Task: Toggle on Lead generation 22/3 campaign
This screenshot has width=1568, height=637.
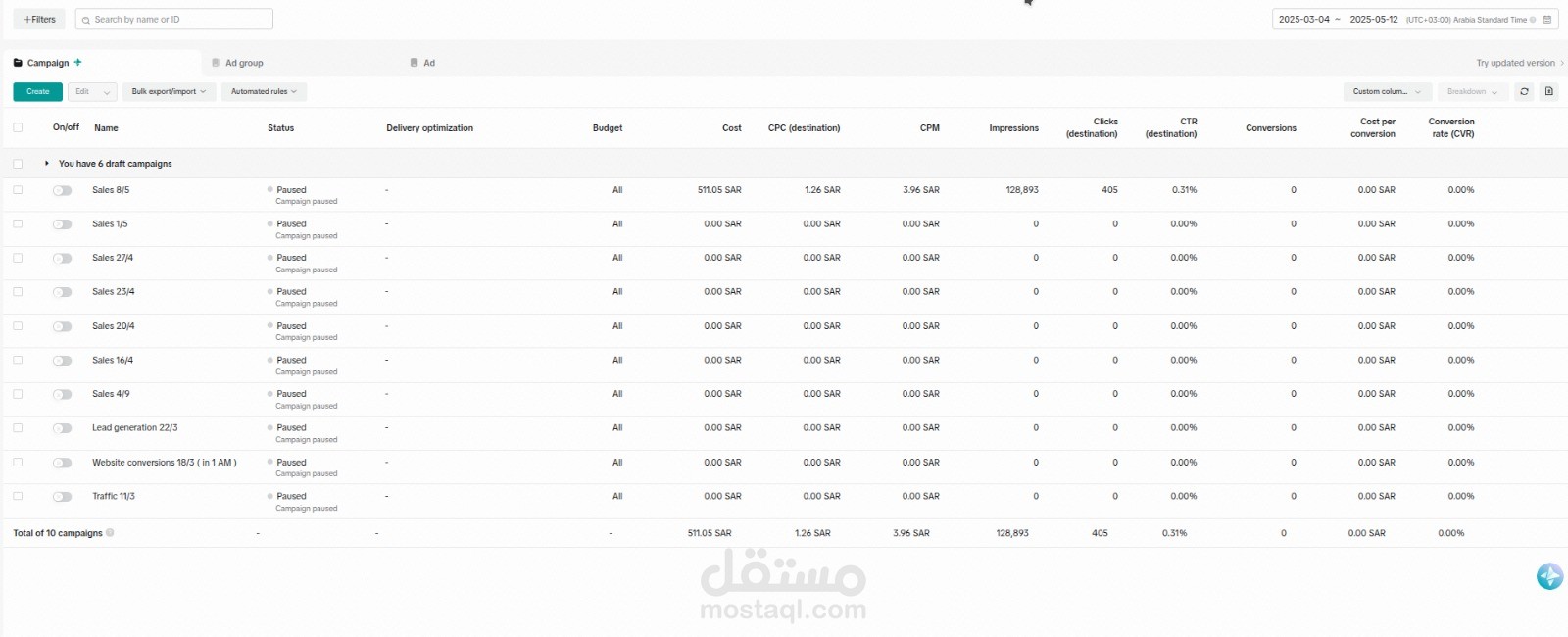Action: pyautogui.click(x=62, y=428)
